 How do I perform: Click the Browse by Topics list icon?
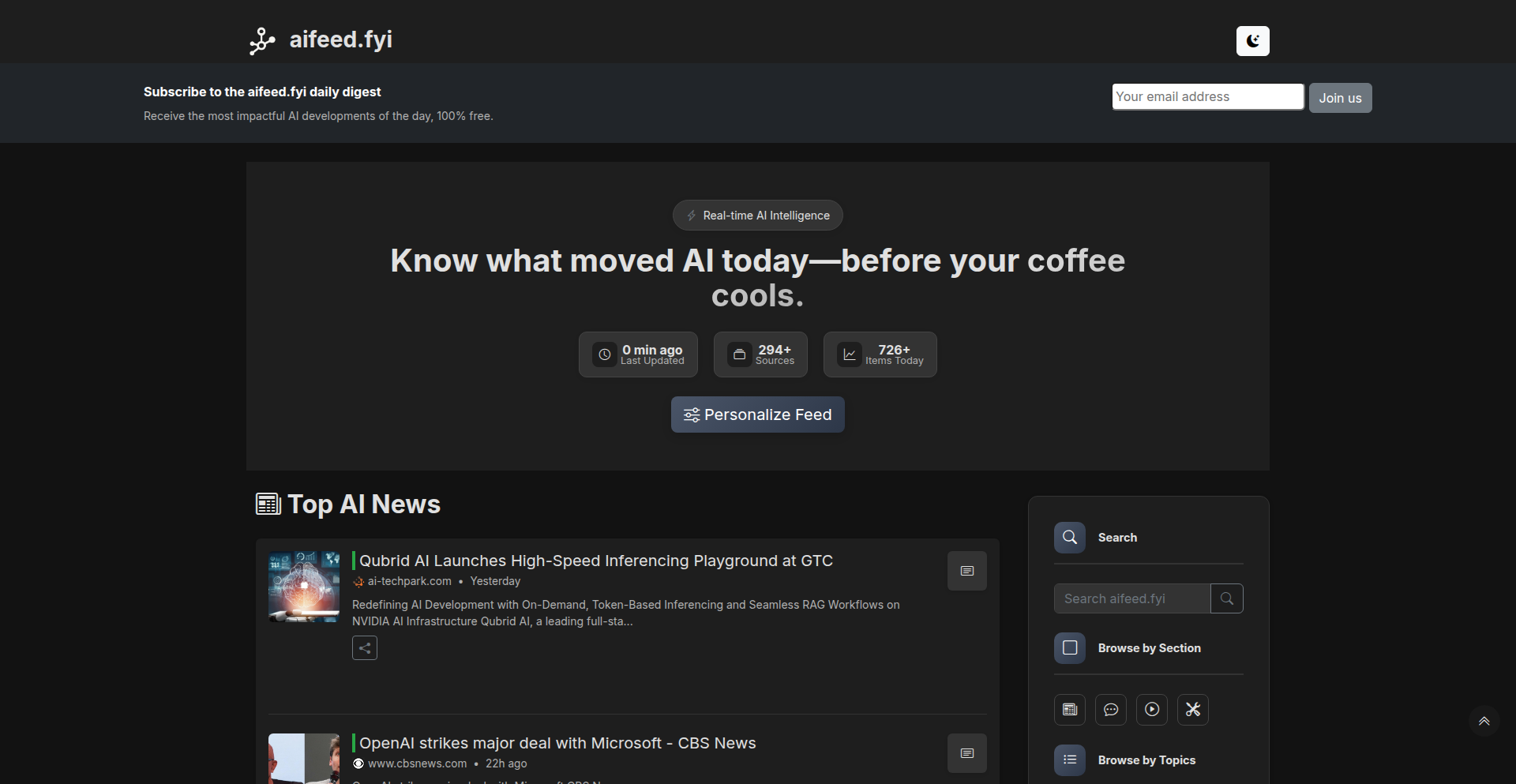pos(1070,760)
